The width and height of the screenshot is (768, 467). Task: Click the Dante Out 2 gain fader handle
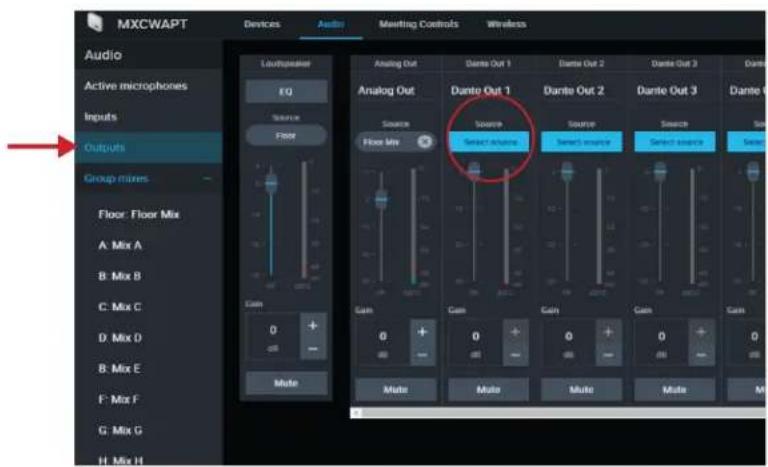567,172
